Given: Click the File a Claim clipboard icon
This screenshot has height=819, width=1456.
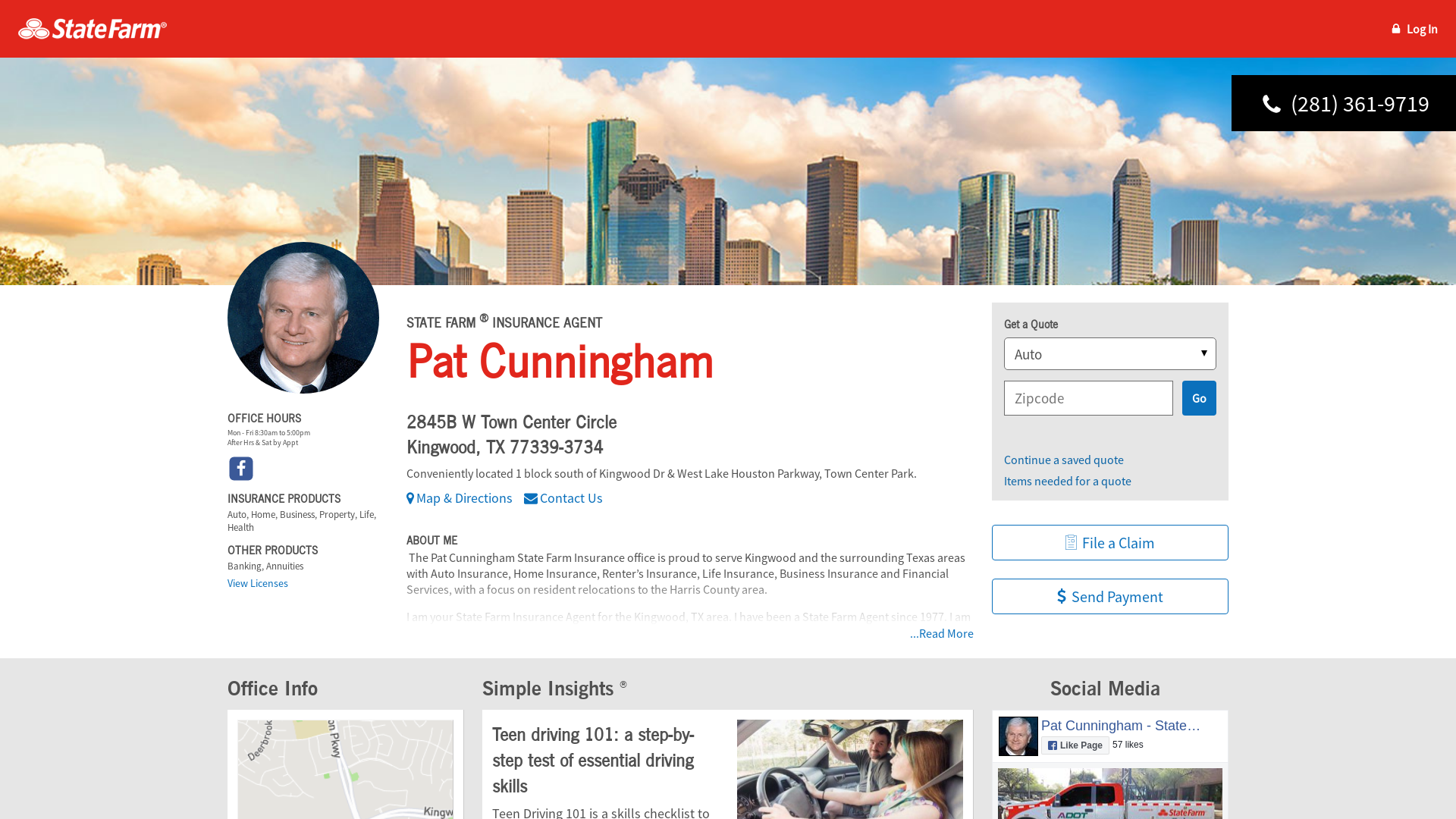Looking at the screenshot, I should coord(1071,542).
